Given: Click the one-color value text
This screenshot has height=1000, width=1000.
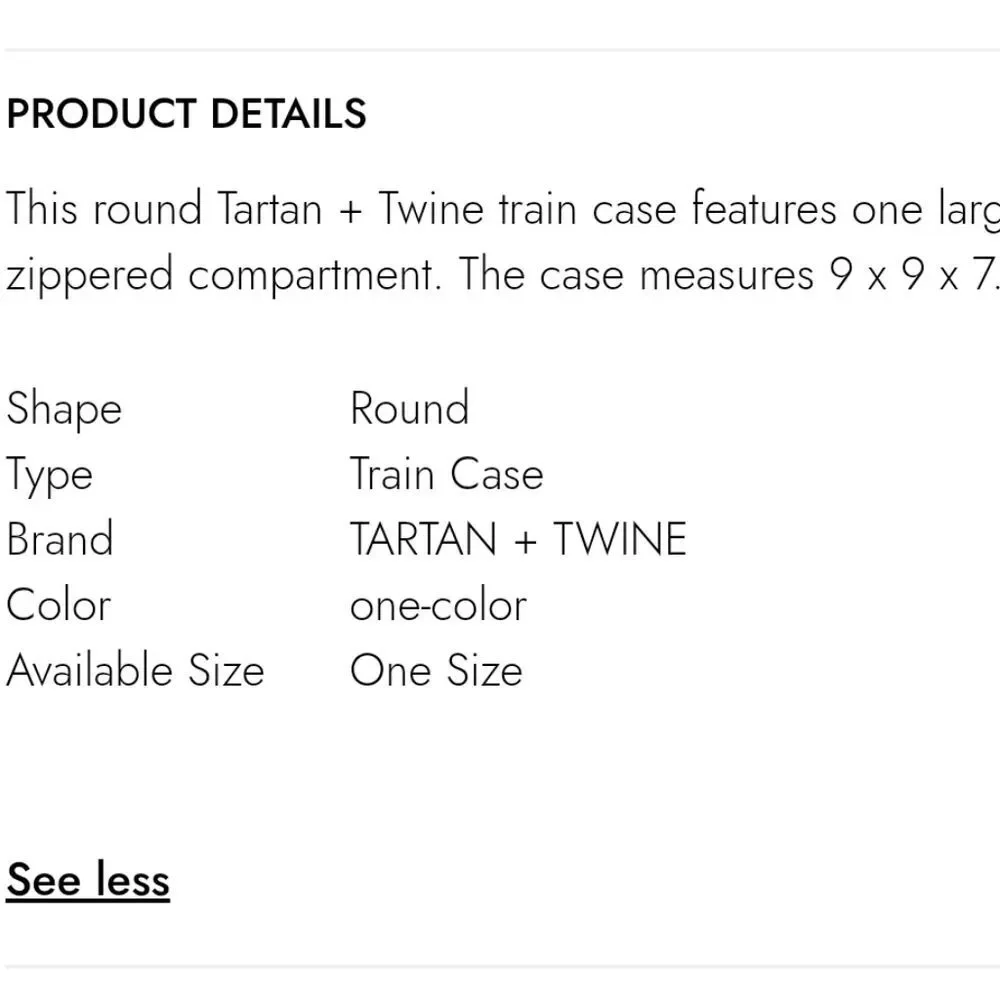Looking at the screenshot, I should (x=438, y=606).
